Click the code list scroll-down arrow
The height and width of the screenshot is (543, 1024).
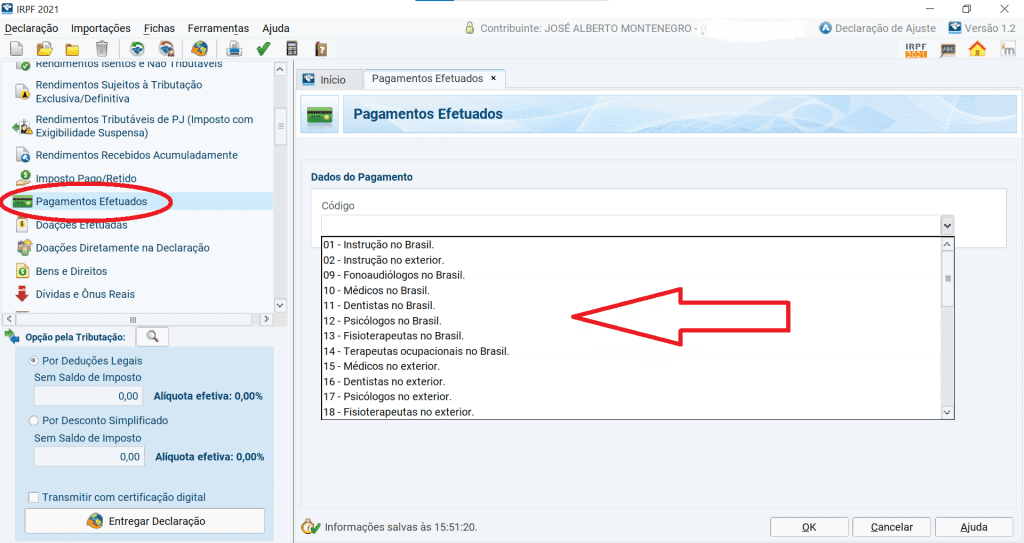[x=947, y=412]
